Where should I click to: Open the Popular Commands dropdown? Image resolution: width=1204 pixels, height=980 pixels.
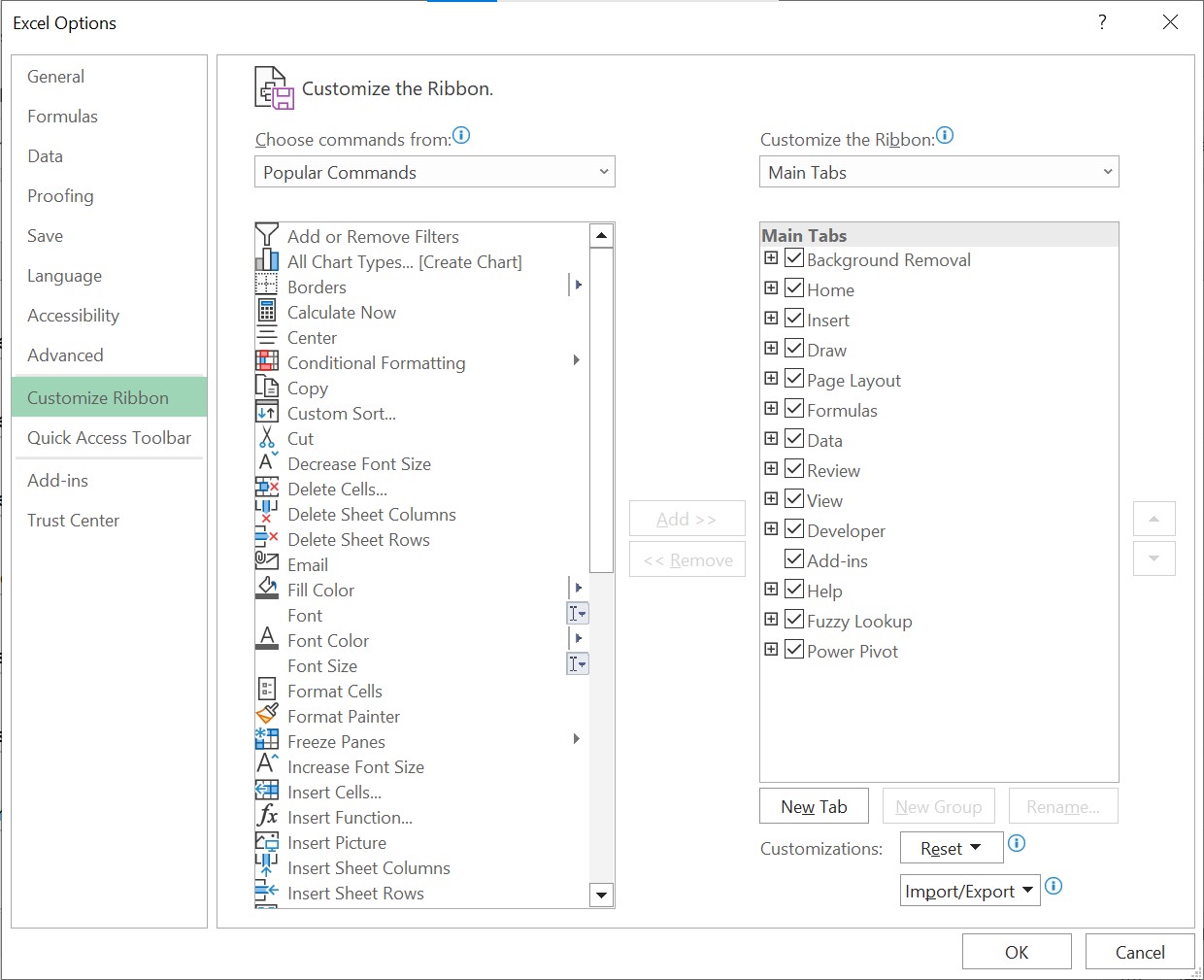(434, 172)
